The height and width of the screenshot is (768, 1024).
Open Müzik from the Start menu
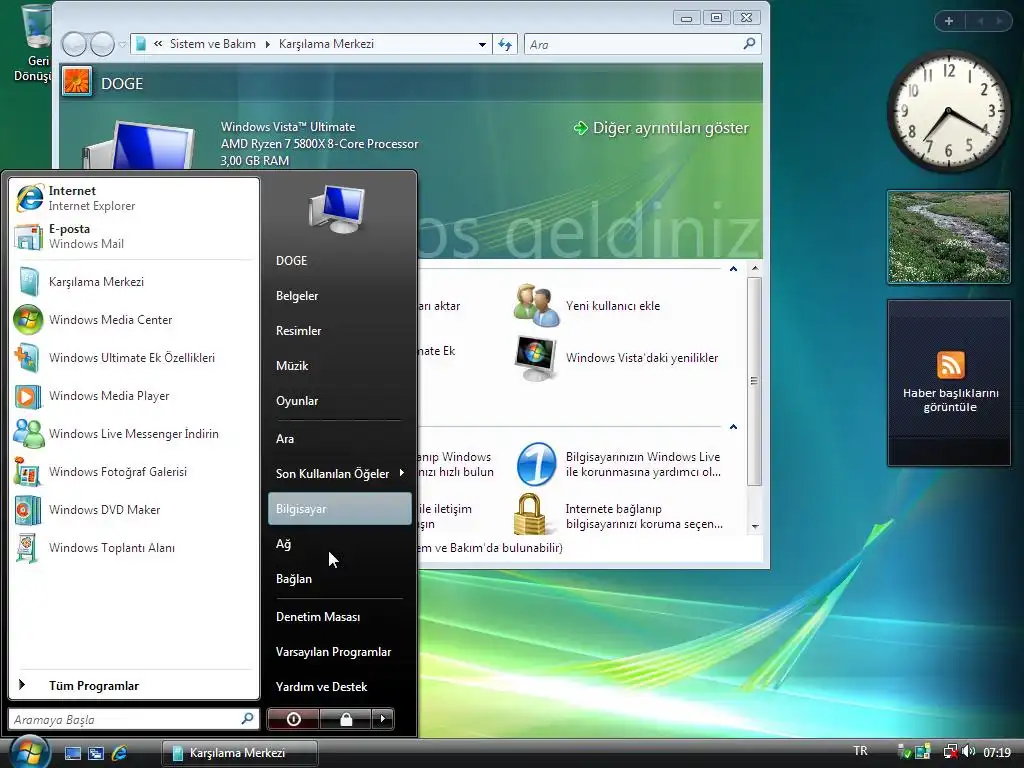point(340,366)
